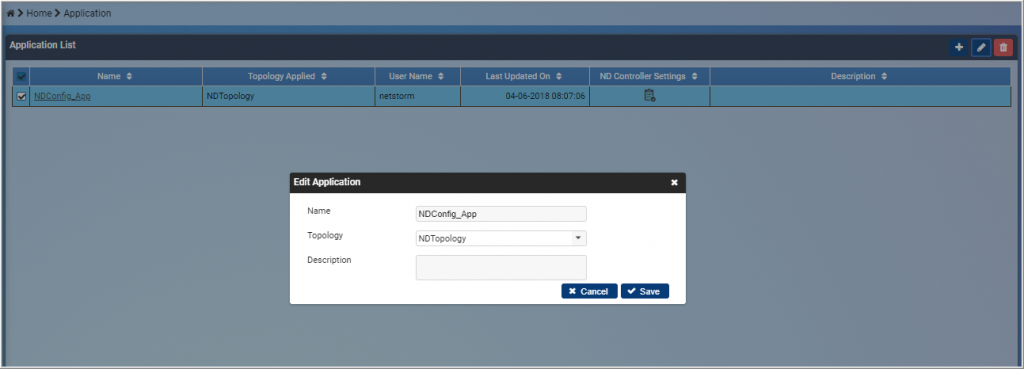Viewport: 1024px width, 369px height.
Task: Open ND Controller Settings clipboard icon
Action: pos(649,96)
